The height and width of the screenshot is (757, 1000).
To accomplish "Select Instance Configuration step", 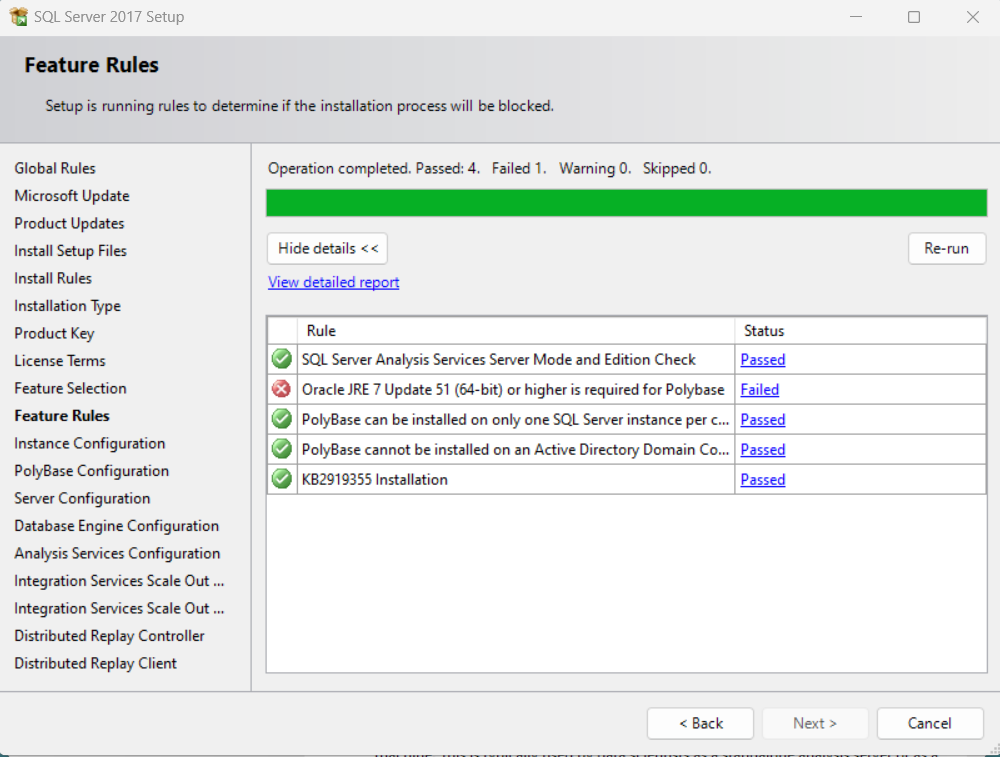I will pyautogui.click(x=90, y=443).
